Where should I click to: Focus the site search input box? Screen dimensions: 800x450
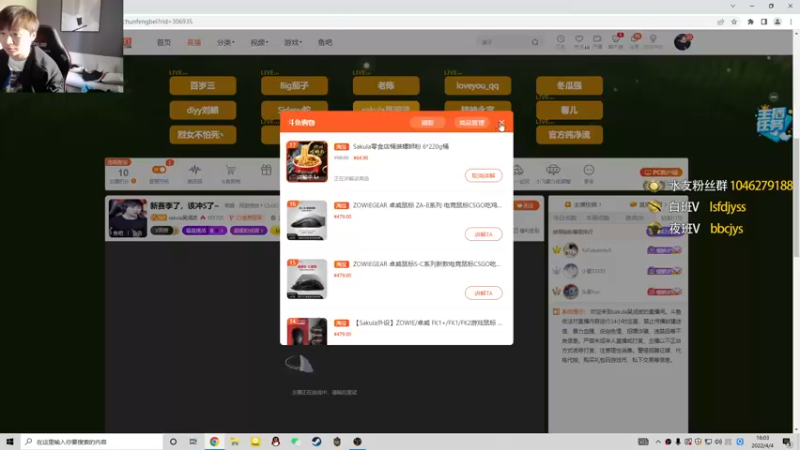tap(503, 42)
